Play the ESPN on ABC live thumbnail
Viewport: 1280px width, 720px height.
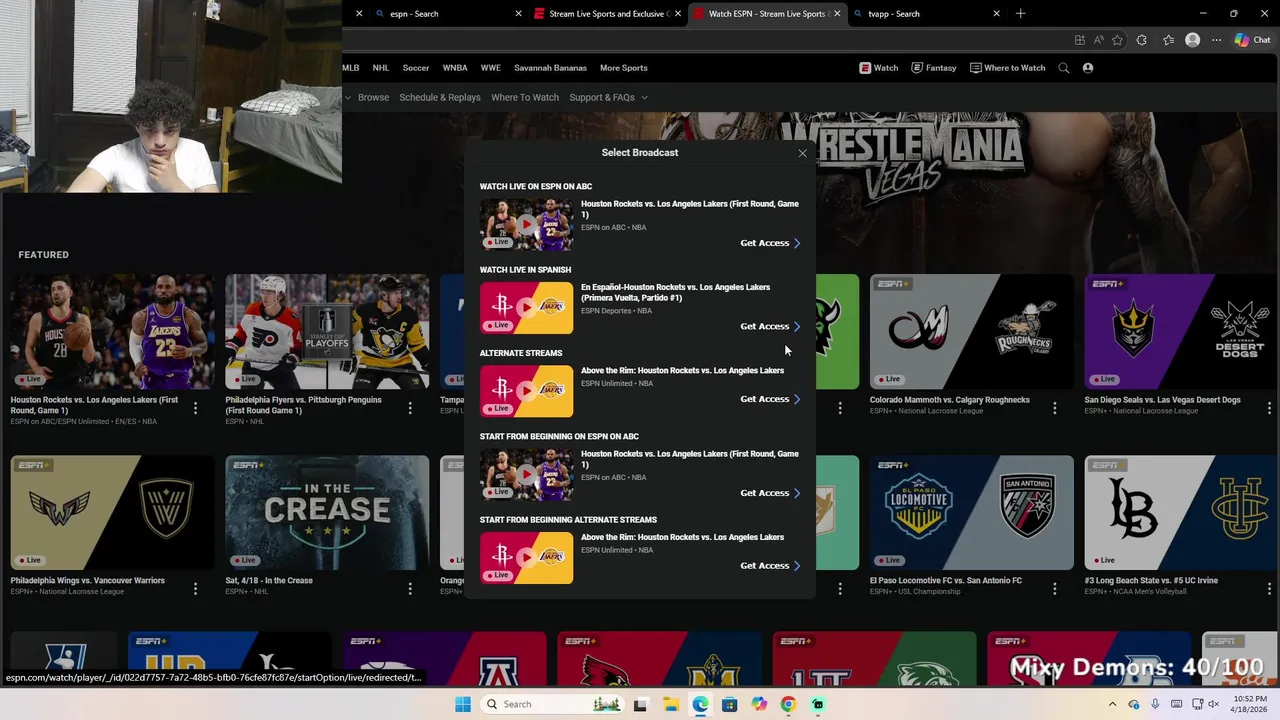[526, 224]
